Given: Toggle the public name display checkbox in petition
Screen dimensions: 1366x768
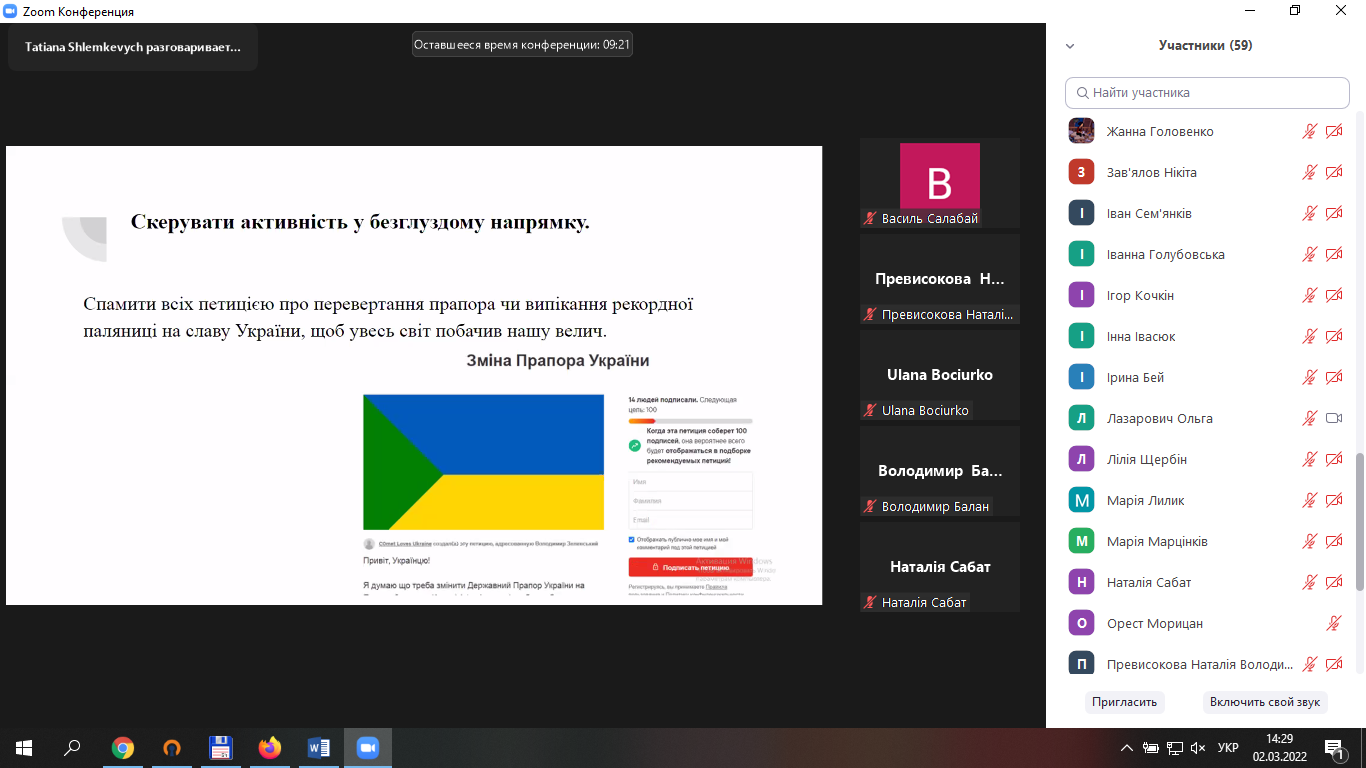Looking at the screenshot, I should pos(631,540).
